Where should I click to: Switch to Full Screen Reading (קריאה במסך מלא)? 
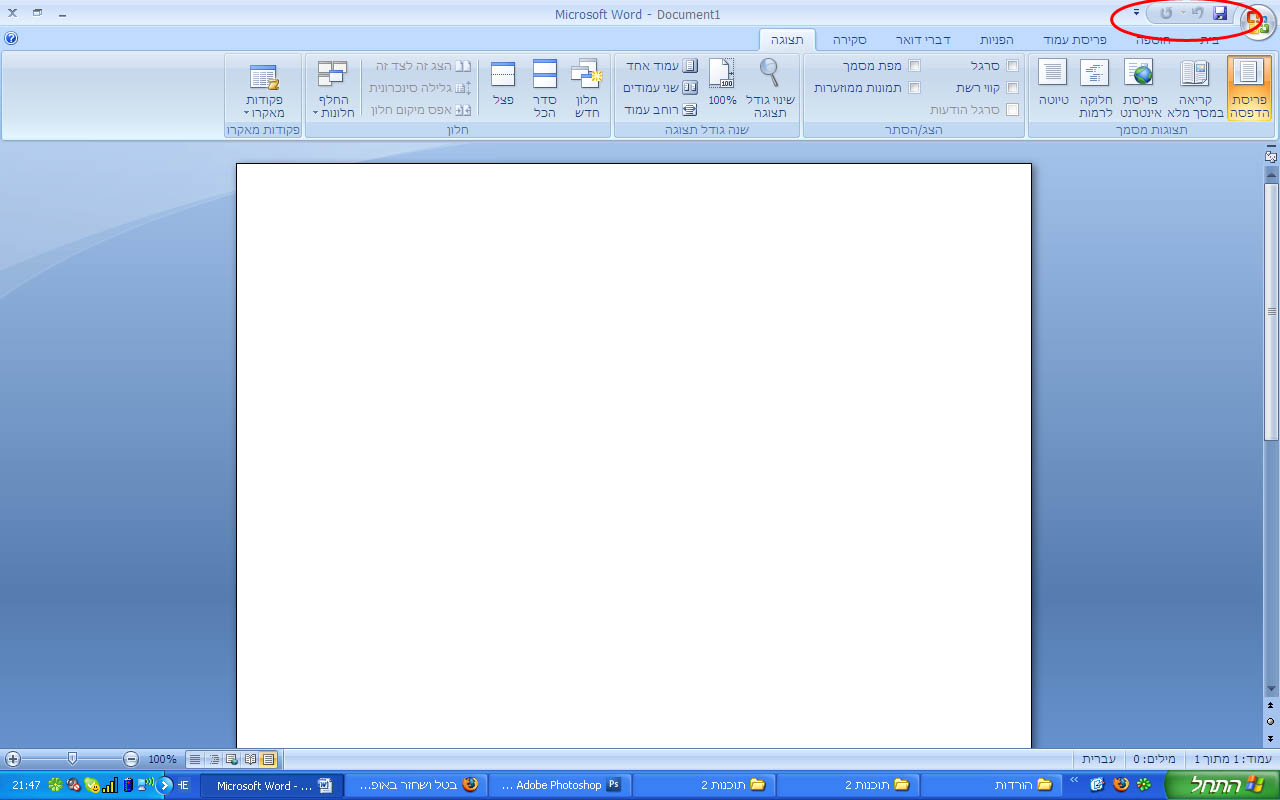(1193, 88)
